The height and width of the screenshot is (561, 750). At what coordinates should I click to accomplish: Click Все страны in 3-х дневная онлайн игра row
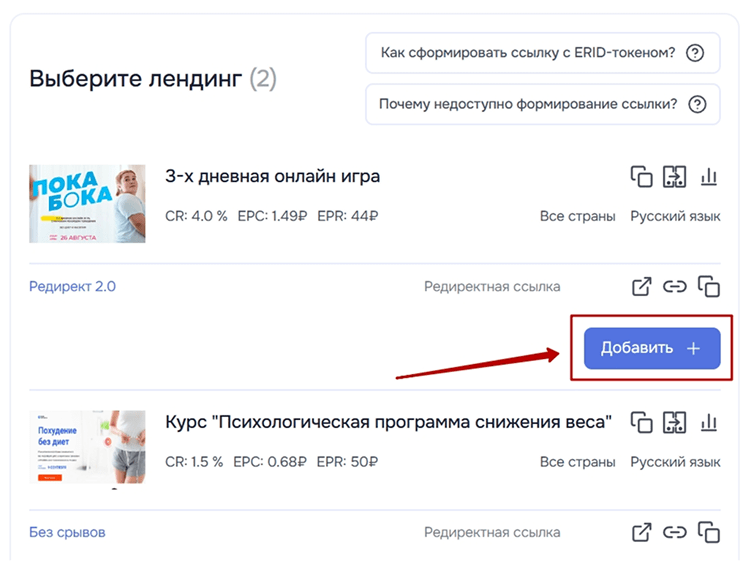(577, 216)
